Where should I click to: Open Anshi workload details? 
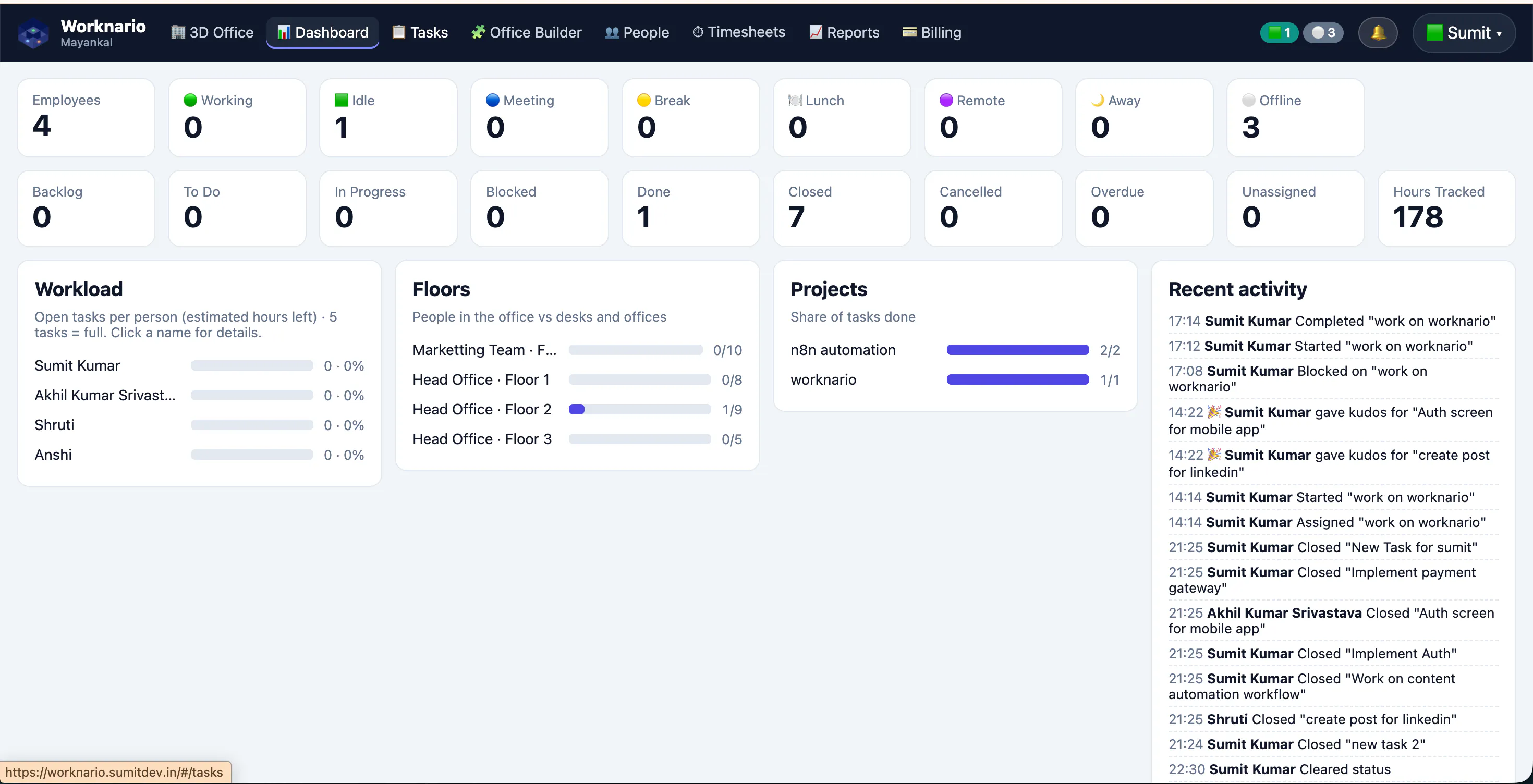(53, 455)
